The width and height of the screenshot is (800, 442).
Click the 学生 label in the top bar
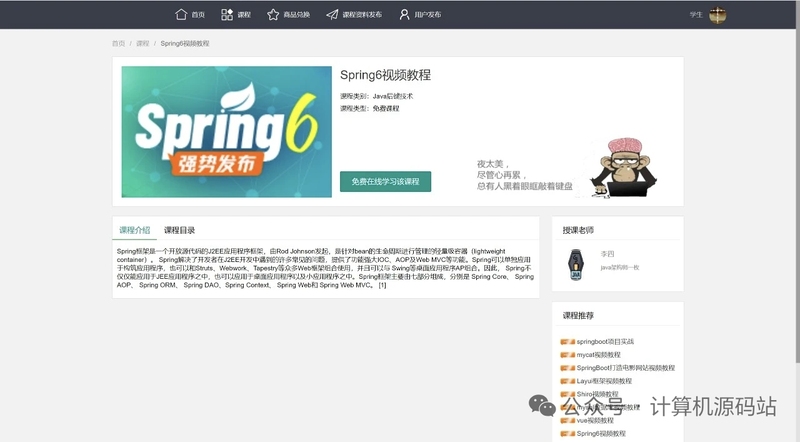[696, 15]
